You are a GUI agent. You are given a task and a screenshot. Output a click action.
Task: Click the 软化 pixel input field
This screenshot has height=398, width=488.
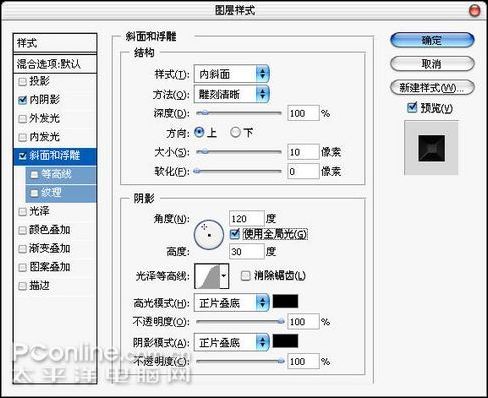303,171
